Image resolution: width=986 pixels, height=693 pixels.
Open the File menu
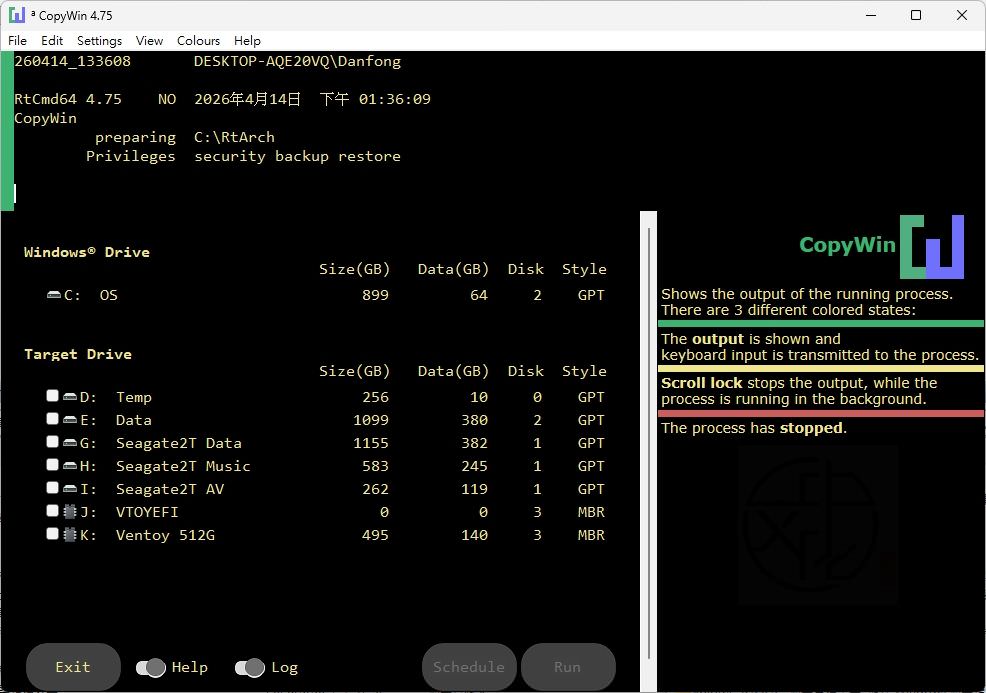point(17,40)
